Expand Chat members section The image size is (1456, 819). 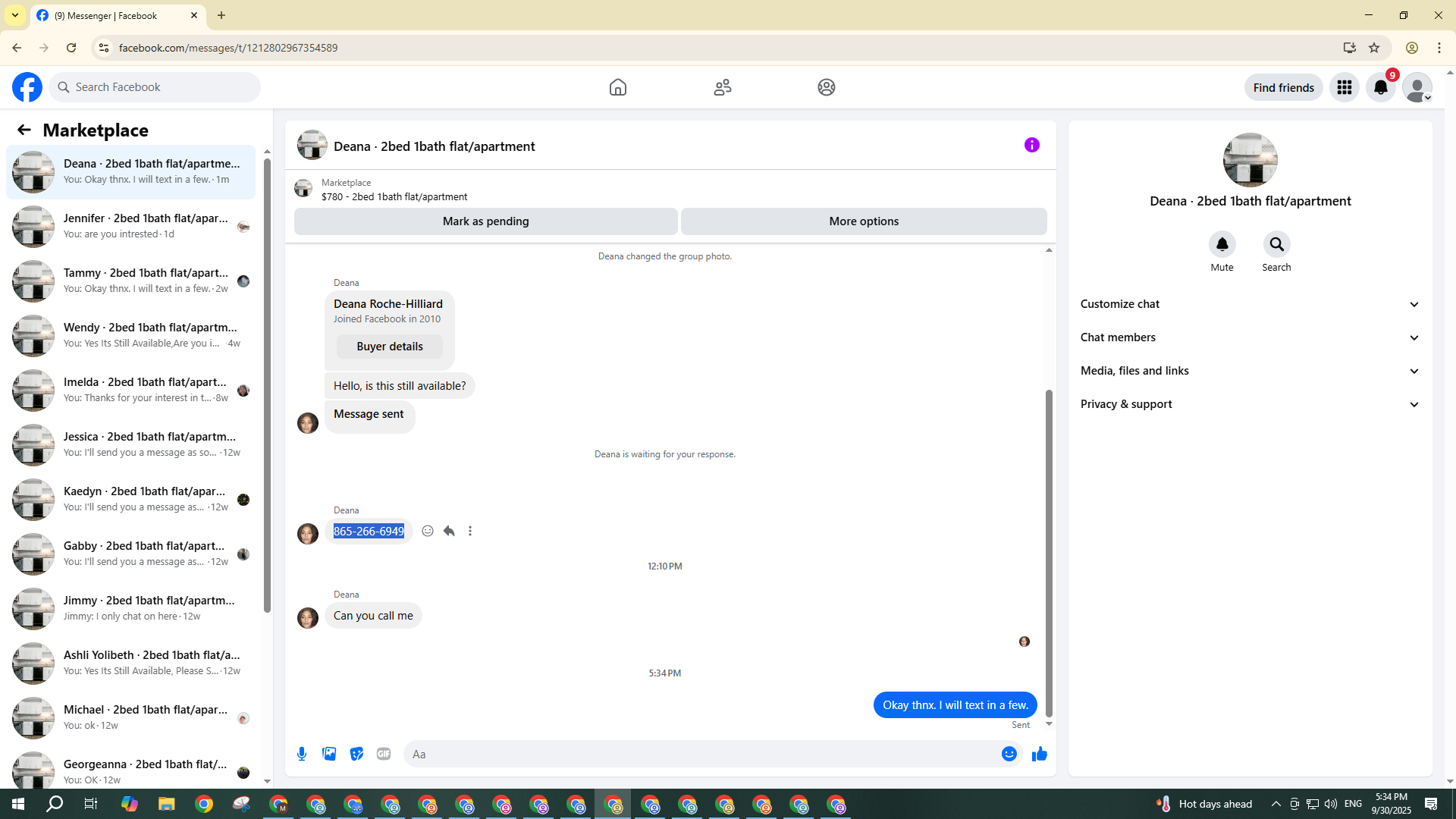tap(1250, 337)
